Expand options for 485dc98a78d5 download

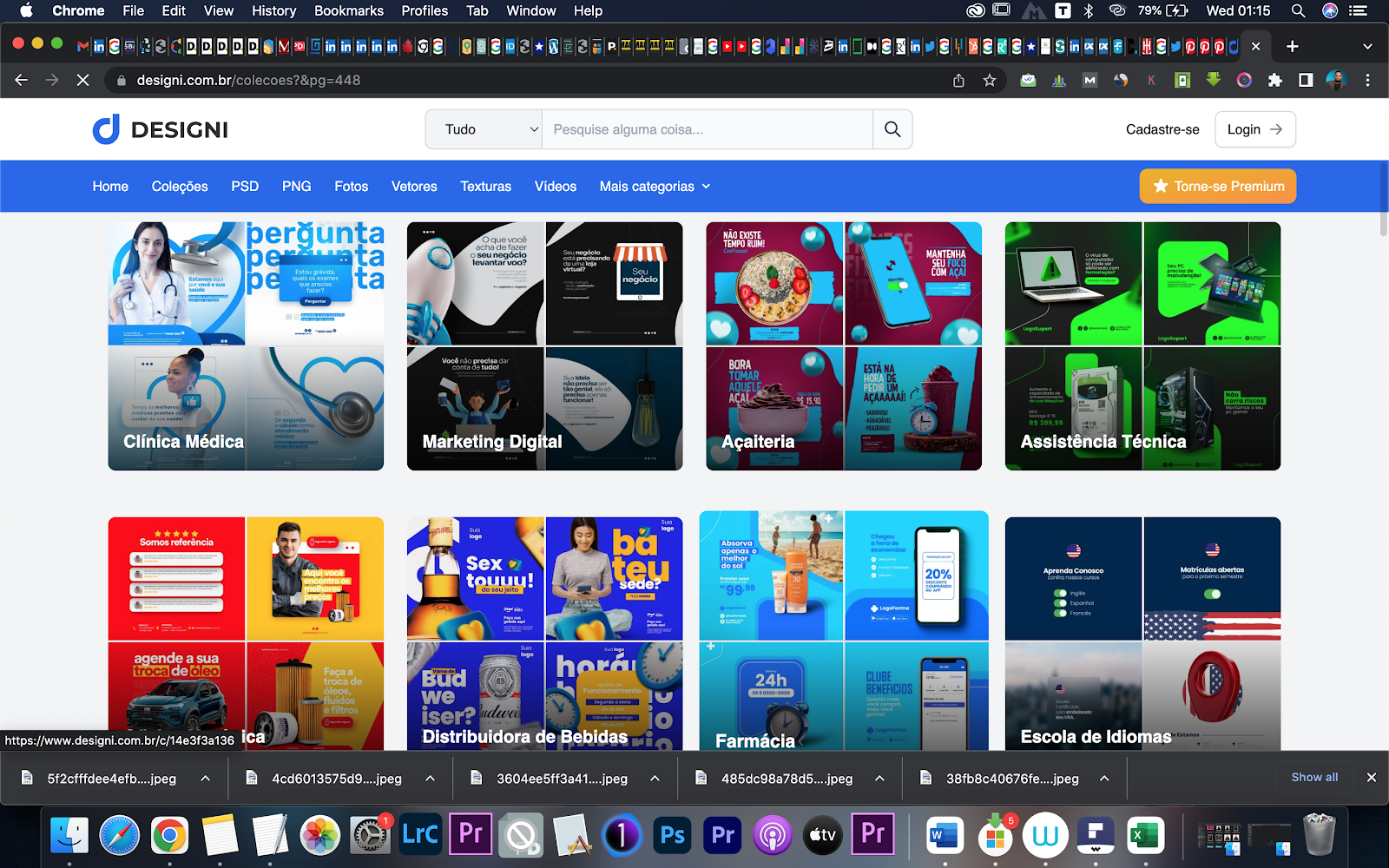point(879,779)
